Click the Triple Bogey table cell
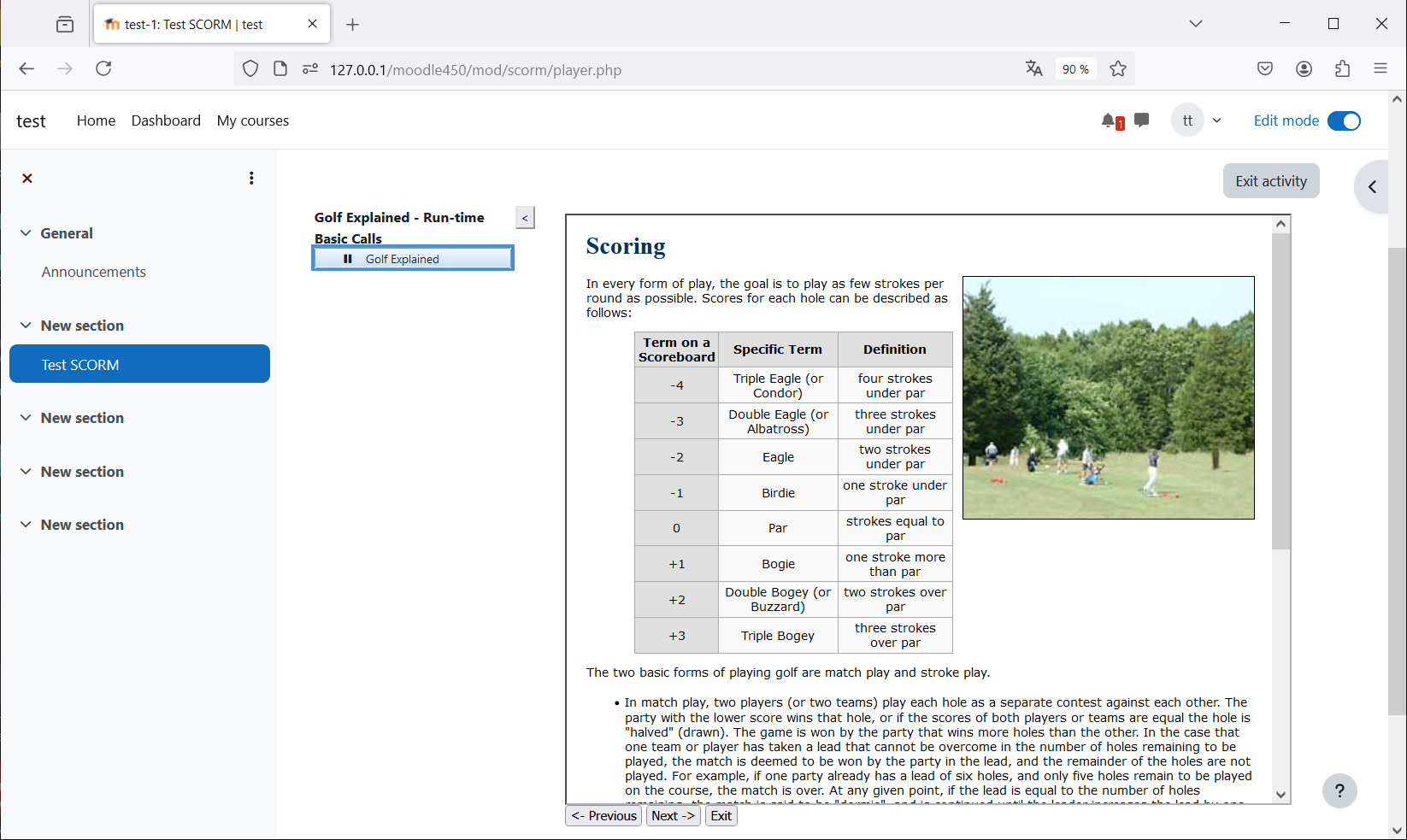Screen dimensions: 1407x840 pos(779,636)
